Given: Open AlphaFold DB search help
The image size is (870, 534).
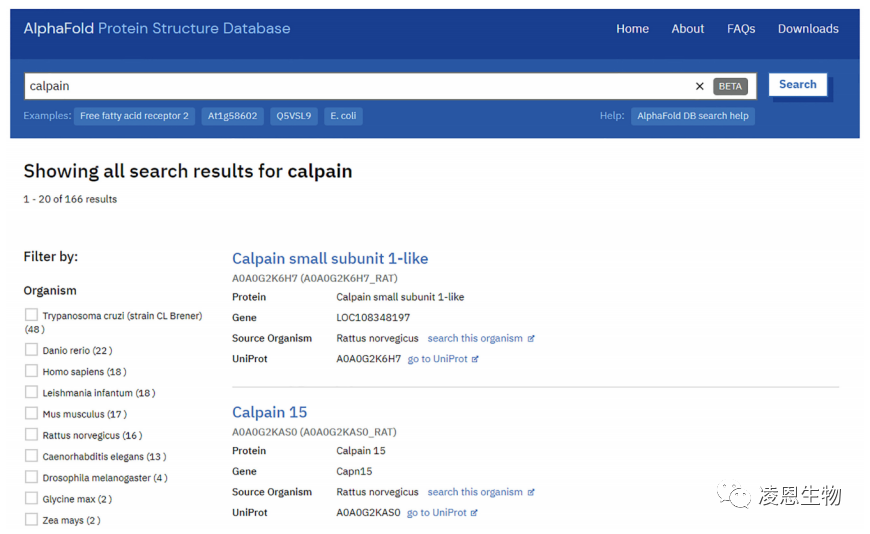Looking at the screenshot, I should pos(692,116).
